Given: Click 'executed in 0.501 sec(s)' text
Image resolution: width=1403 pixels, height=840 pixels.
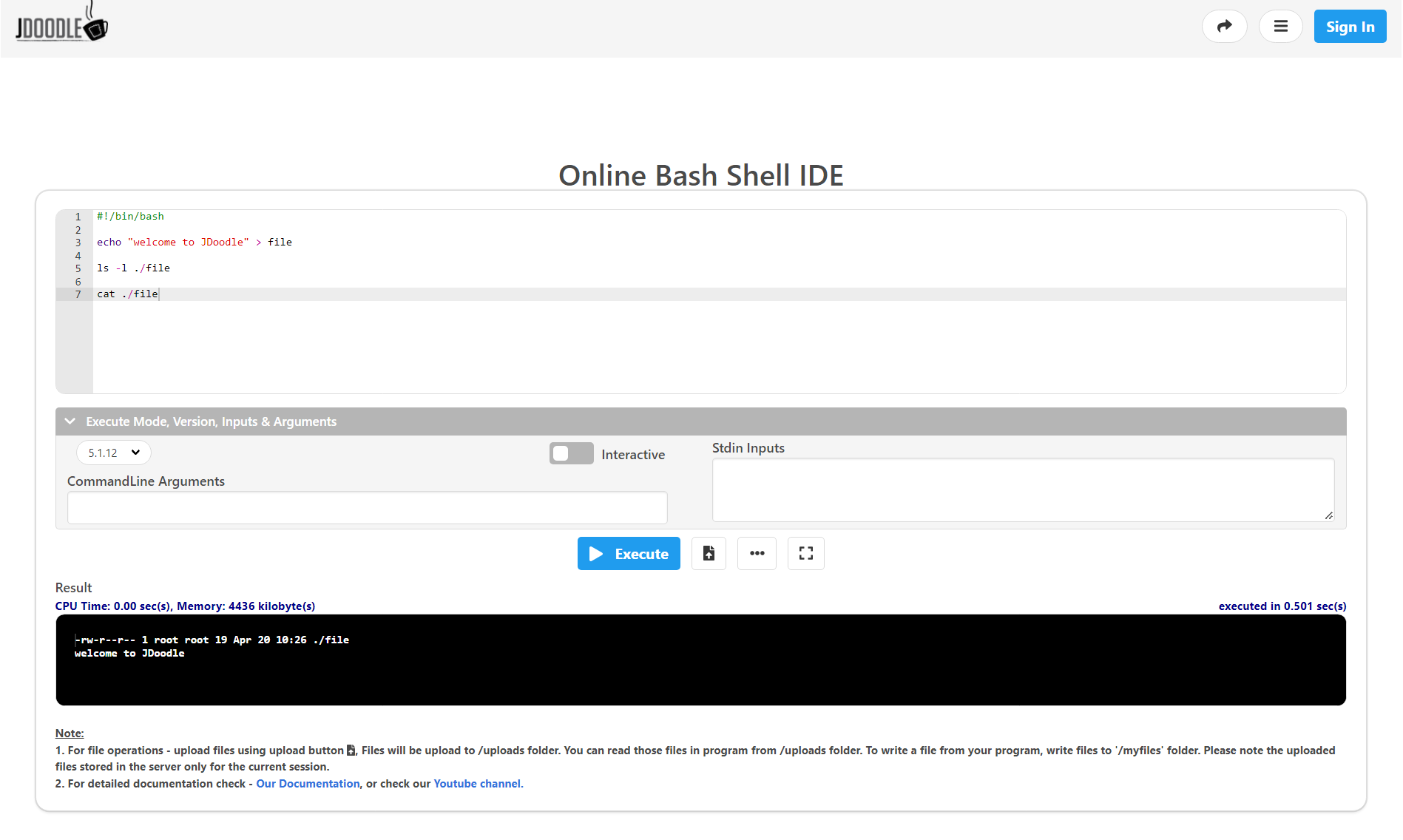Looking at the screenshot, I should (x=1282, y=606).
